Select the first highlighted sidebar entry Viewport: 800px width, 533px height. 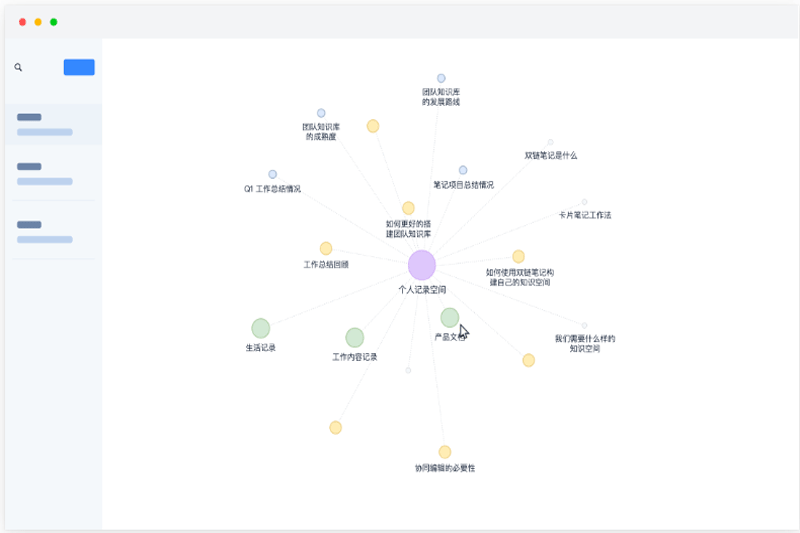coord(51,124)
